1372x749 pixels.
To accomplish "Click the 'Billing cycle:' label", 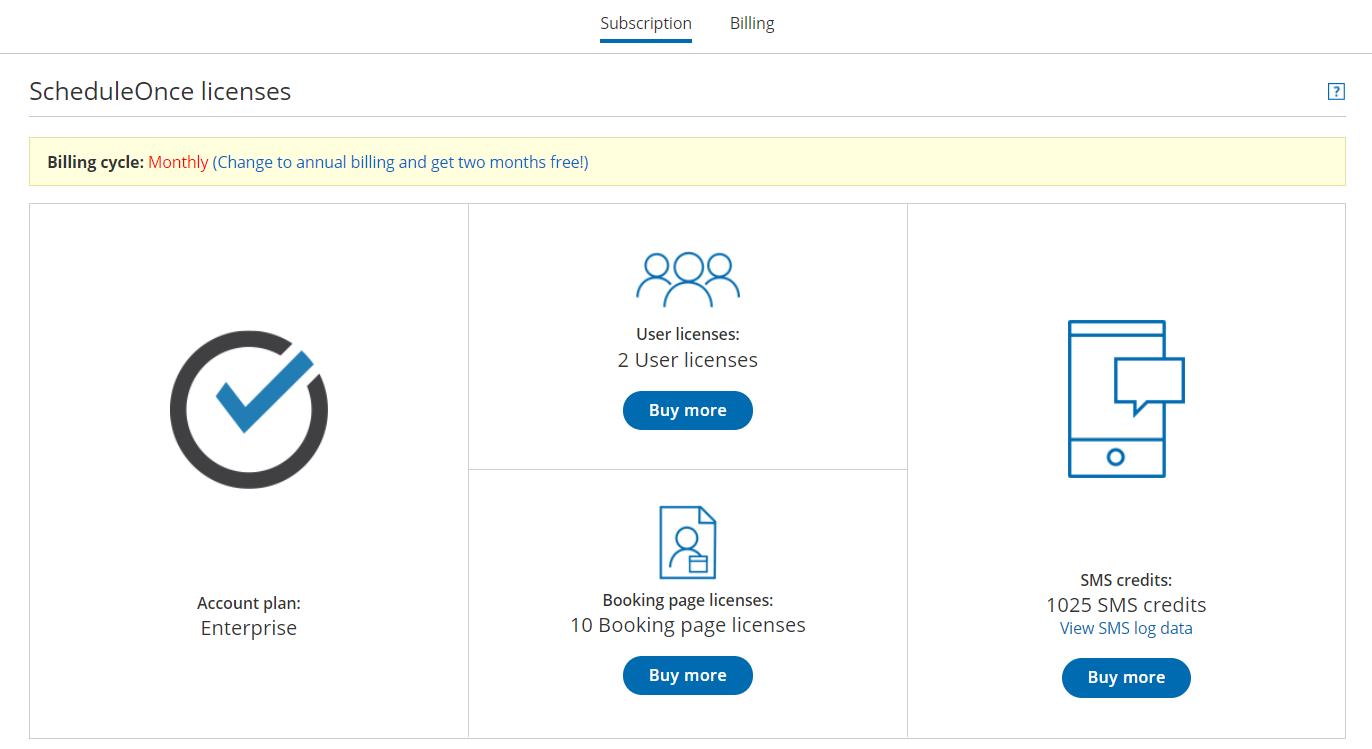I will (96, 162).
